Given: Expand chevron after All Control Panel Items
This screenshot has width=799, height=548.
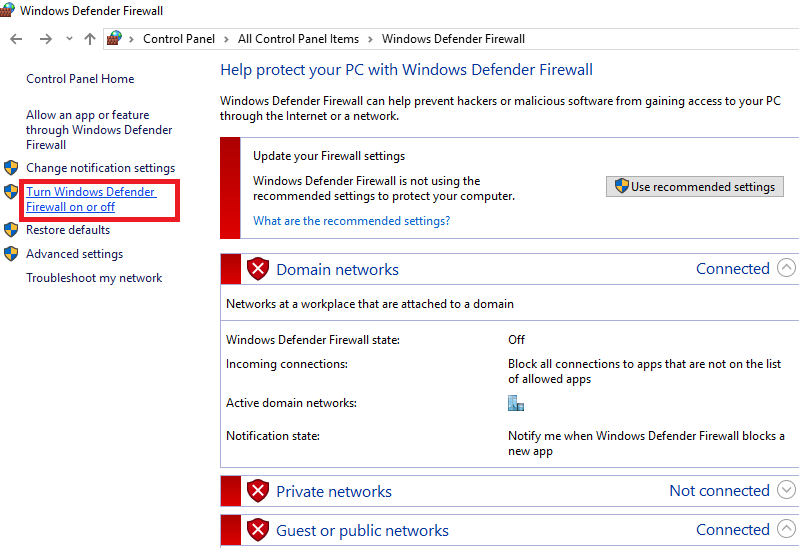Looking at the screenshot, I should click(x=370, y=39).
